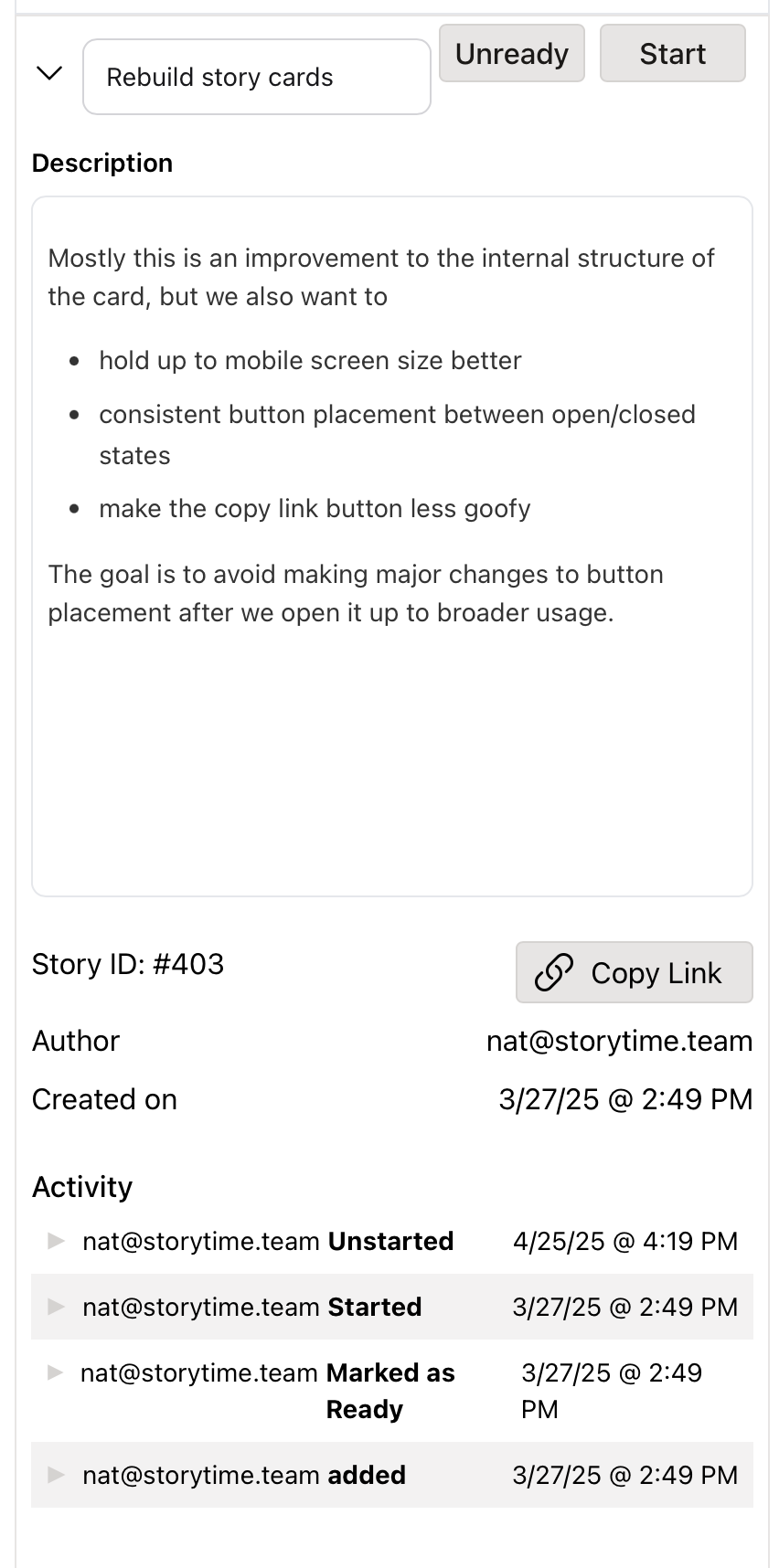Click the Copy Link button label
The height and width of the screenshot is (1568, 779).
pos(656,973)
